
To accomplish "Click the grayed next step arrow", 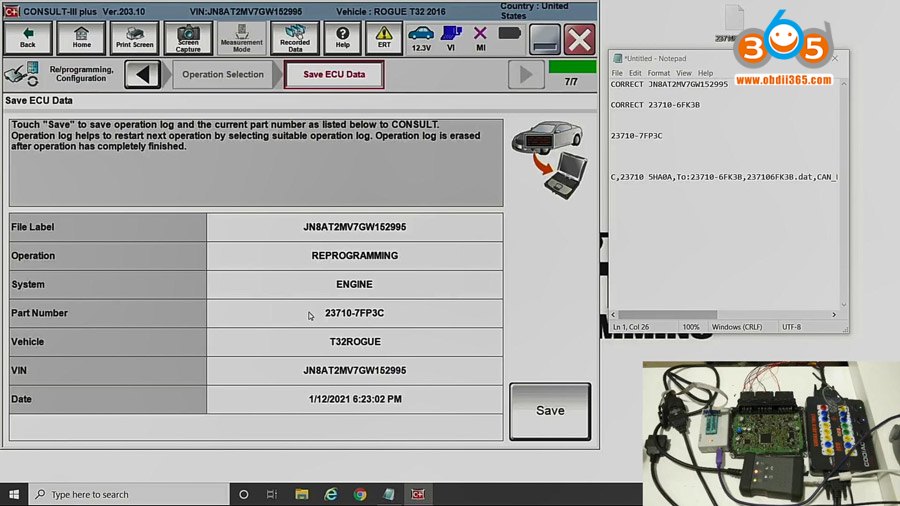I will pyautogui.click(x=526, y=75).
